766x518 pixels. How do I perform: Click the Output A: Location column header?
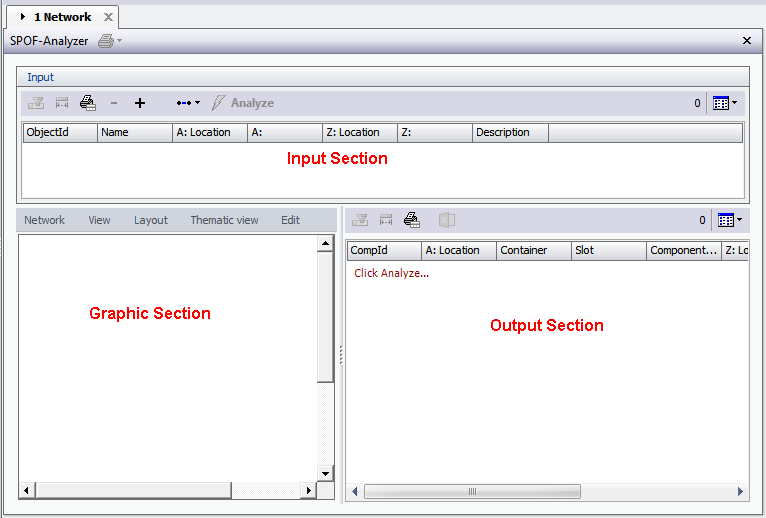tap(459, 251)
